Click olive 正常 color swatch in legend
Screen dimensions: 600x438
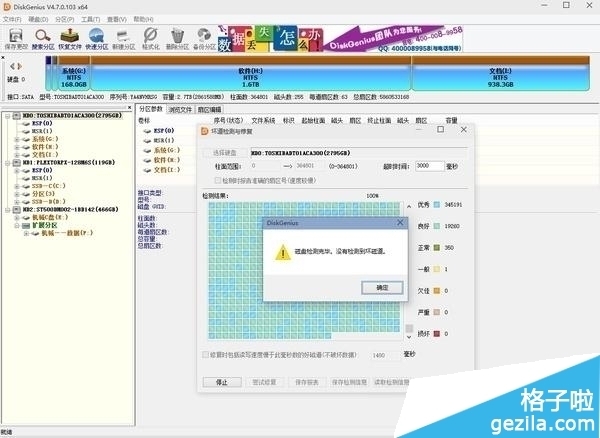(437, 248)
